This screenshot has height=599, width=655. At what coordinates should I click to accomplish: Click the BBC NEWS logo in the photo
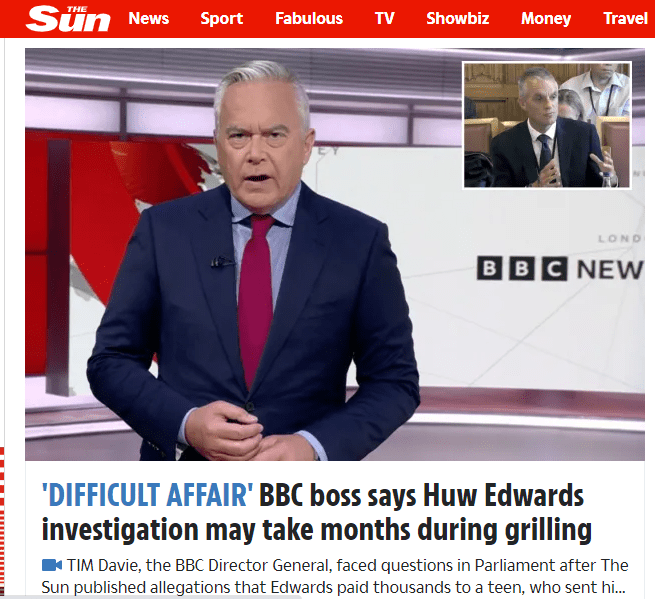pos(560,269)
